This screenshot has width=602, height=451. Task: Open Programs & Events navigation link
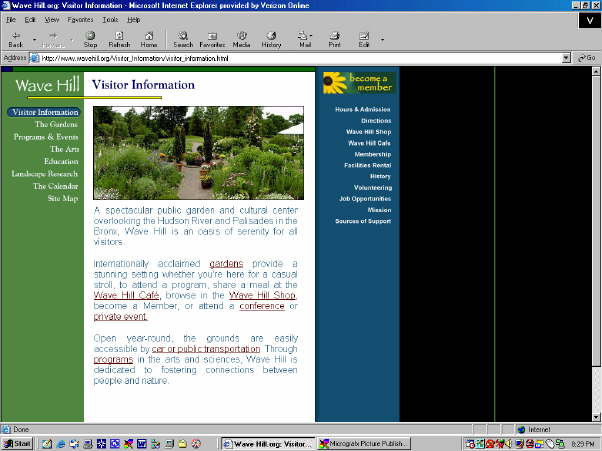pyautogui.click(x=46, y=137)
